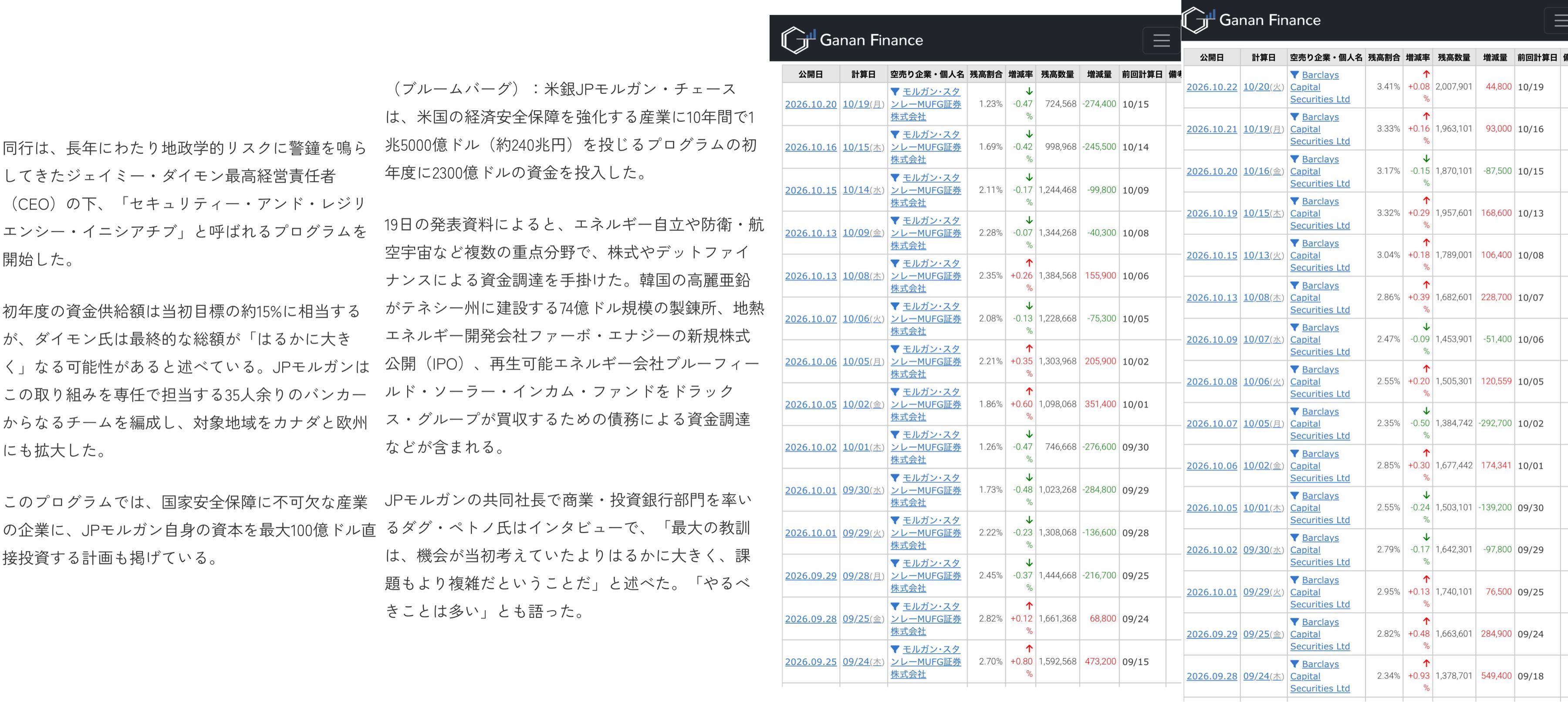The image size is (1568, 702).
Task: Open the モルガン・スタンレーMUFG証券 link in row 09/25(金)
Action: pyautogui.click(x=926, y=619)
